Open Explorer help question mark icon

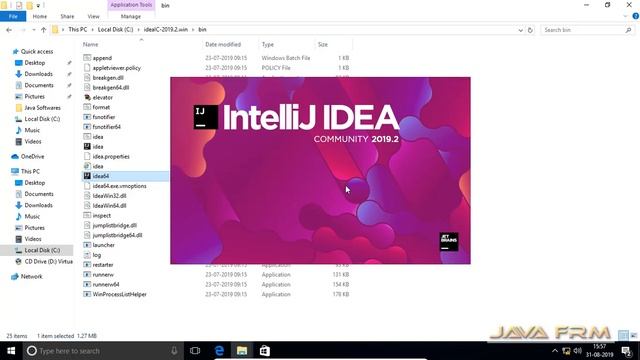point(635,16)
